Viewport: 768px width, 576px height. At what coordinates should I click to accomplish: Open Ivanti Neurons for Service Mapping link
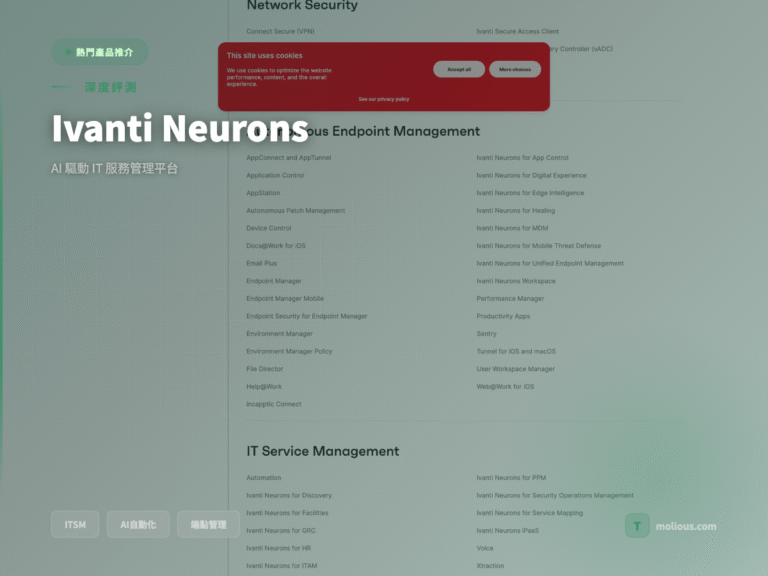(529, 513)
